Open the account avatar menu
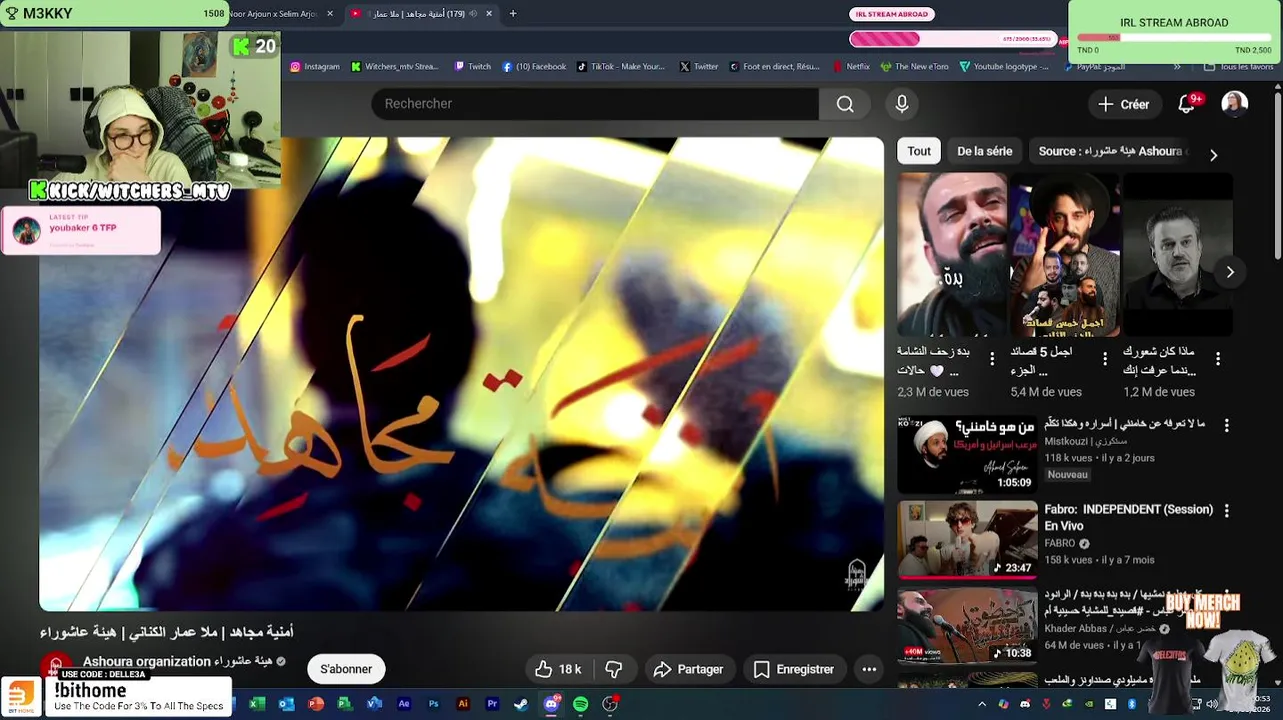 1234,104
